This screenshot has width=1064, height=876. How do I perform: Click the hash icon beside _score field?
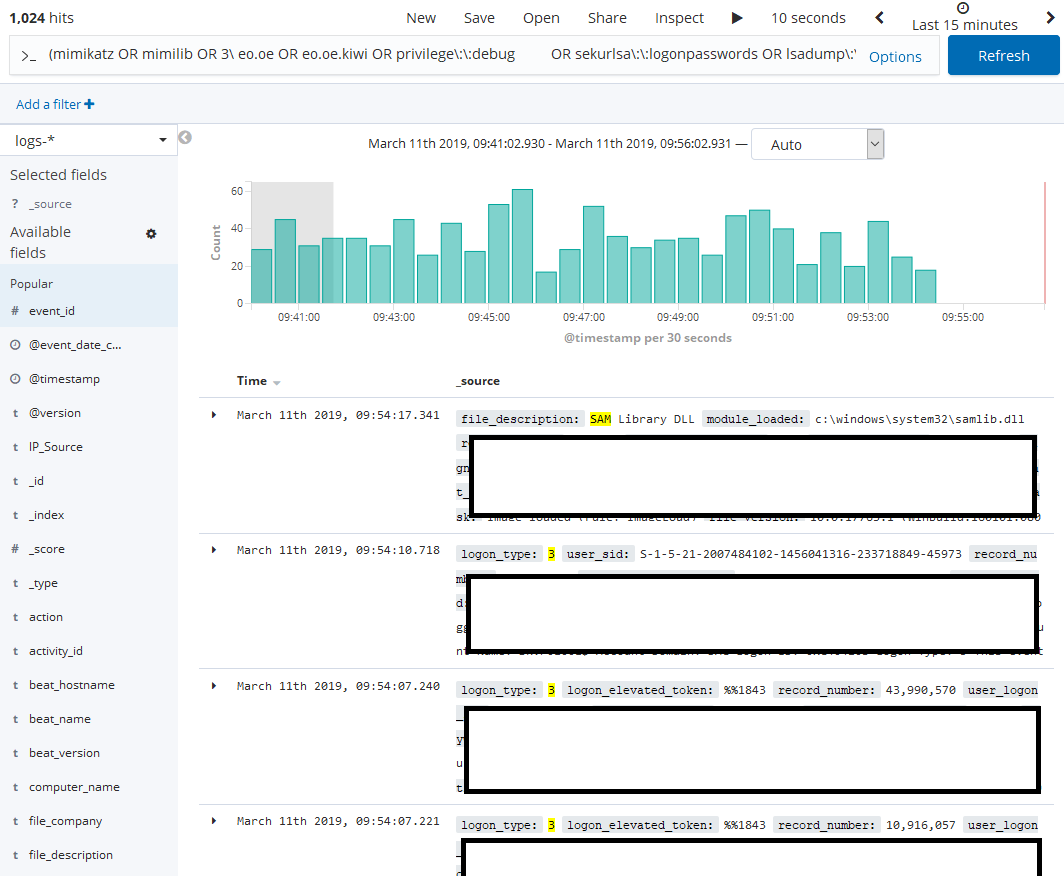[14, 548]
